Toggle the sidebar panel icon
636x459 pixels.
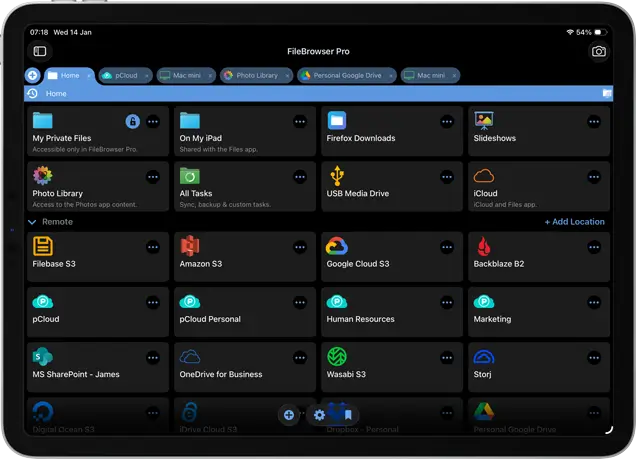click(x=40, y=51)
